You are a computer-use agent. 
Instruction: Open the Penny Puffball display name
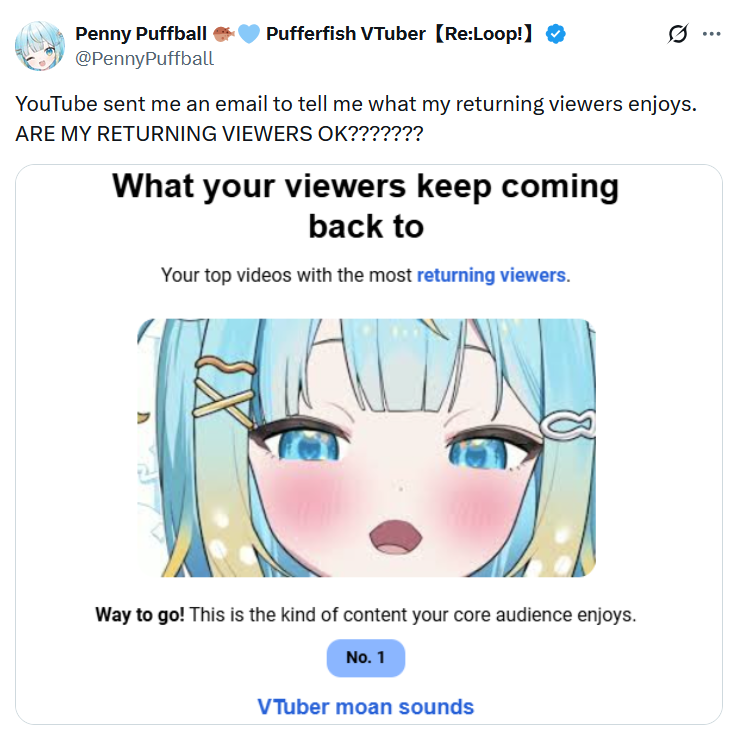(x=141, y=34)
